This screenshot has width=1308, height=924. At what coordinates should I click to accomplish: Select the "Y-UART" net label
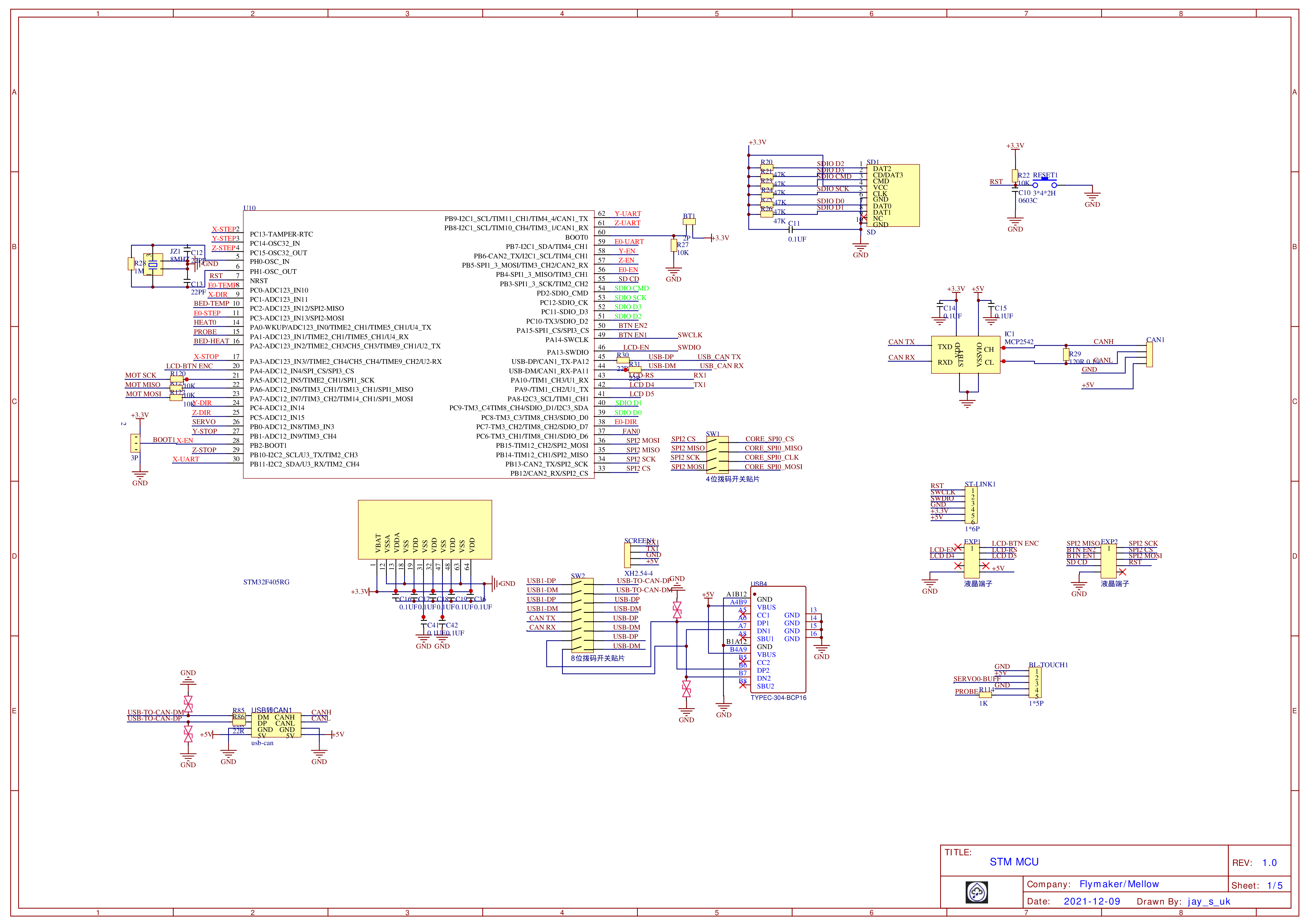[628, 214]
